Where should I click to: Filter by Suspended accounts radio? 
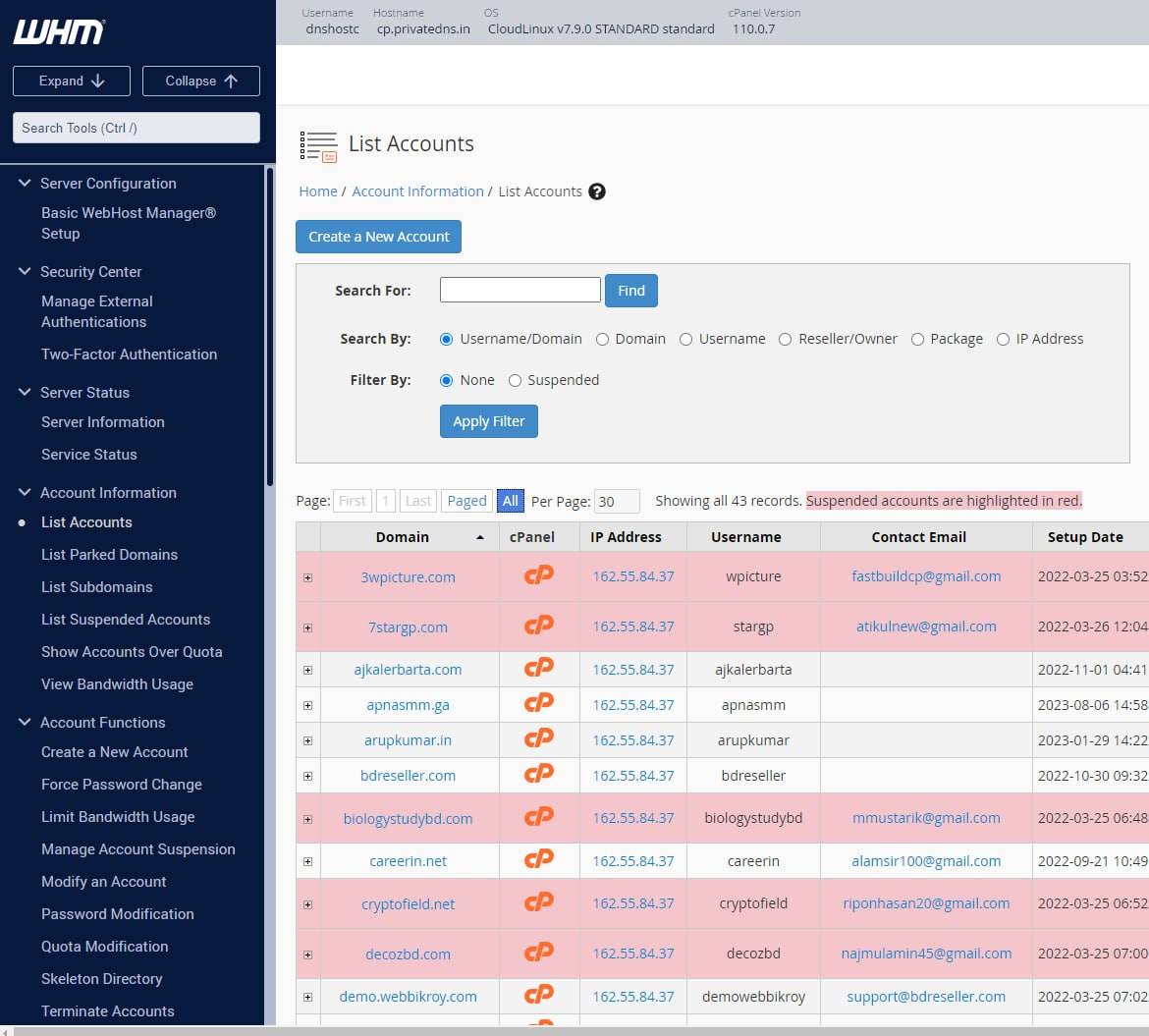515,380
